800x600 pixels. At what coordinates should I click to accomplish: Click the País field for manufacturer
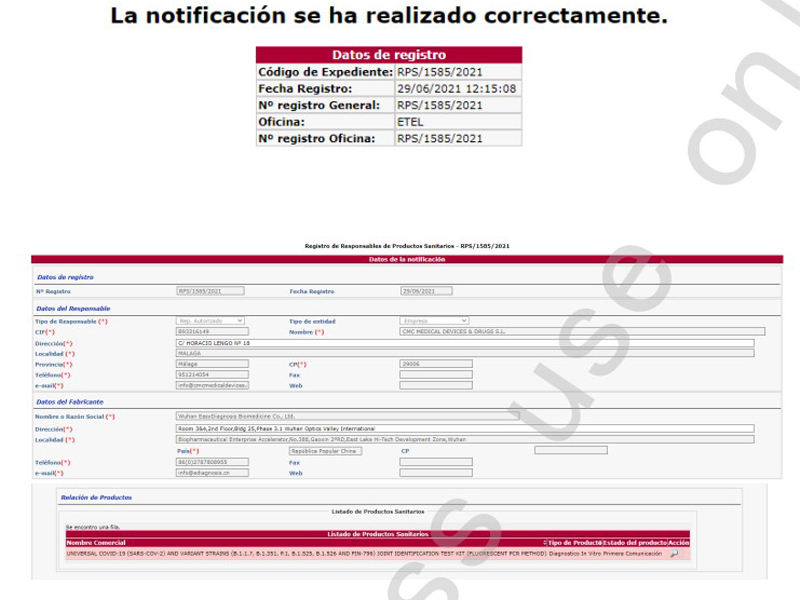click(325, 450)
